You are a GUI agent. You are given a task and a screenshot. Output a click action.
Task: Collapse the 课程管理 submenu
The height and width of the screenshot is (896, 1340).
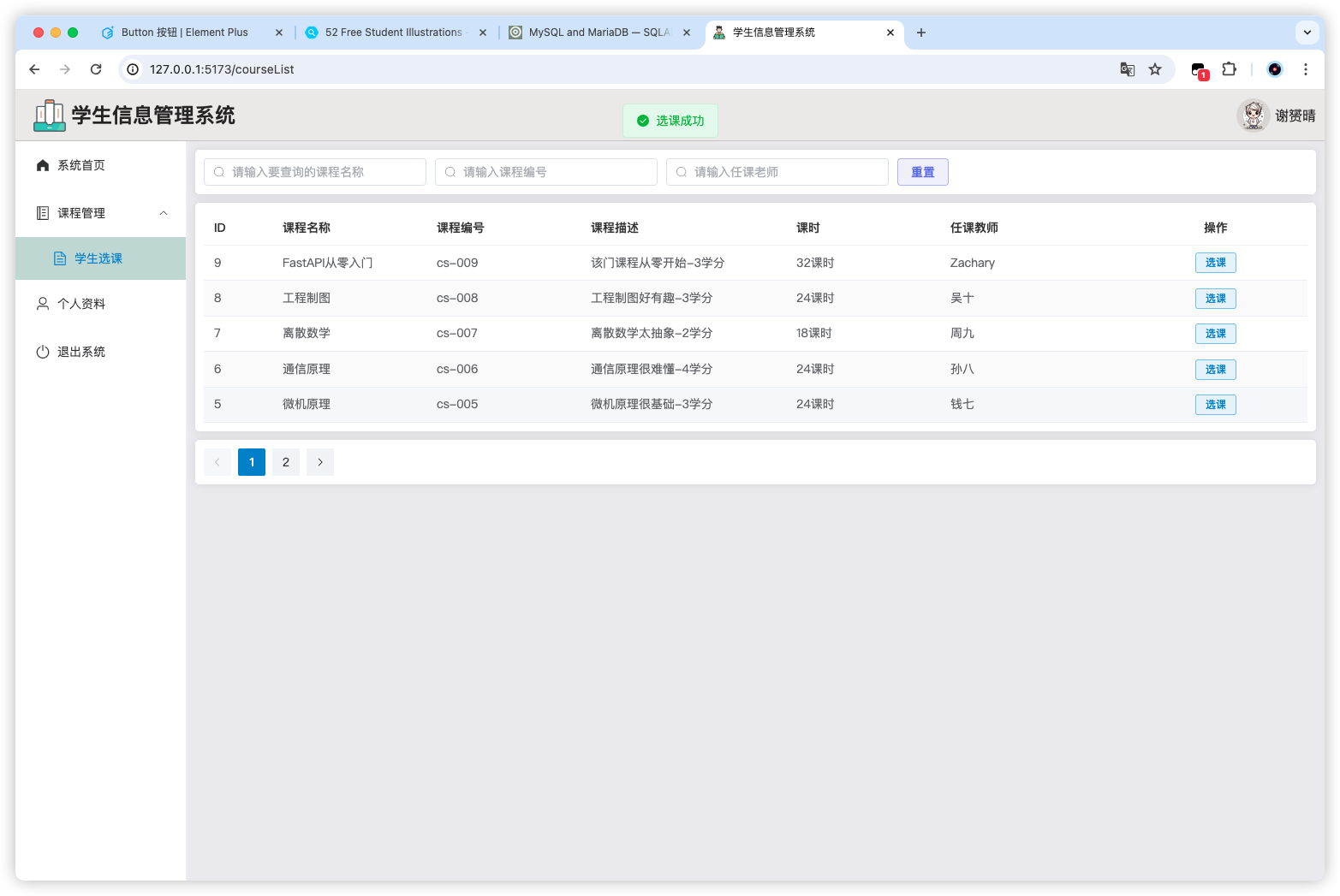click(164, 213)
